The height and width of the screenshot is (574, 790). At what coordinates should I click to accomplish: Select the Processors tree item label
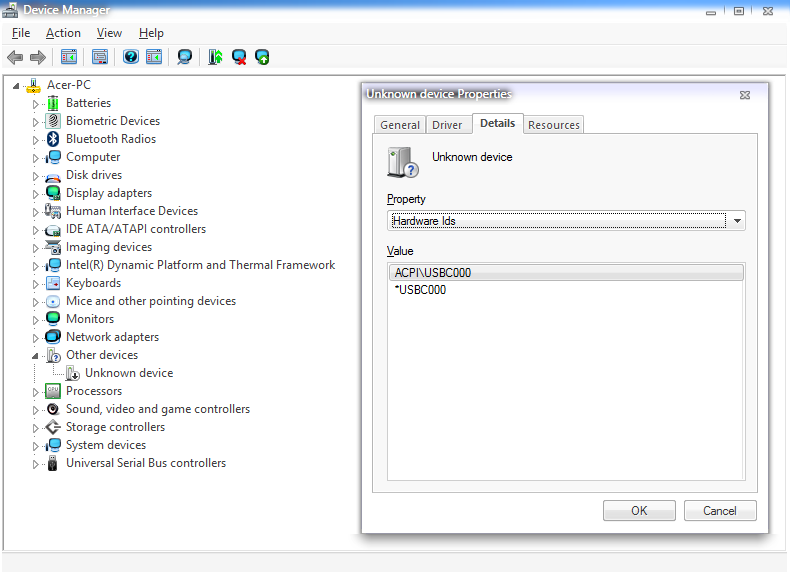tap(94, 391)
